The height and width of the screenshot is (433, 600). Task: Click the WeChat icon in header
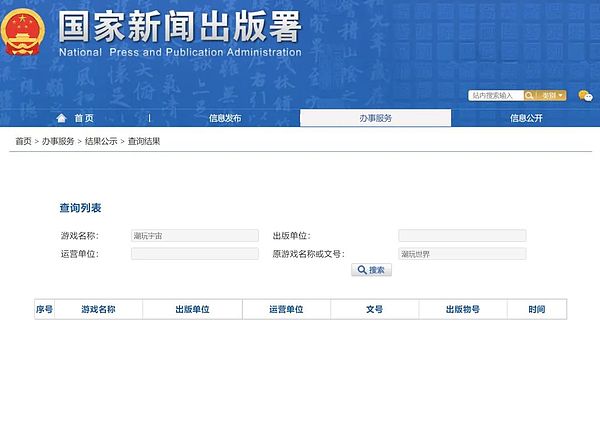coord(584,96)
